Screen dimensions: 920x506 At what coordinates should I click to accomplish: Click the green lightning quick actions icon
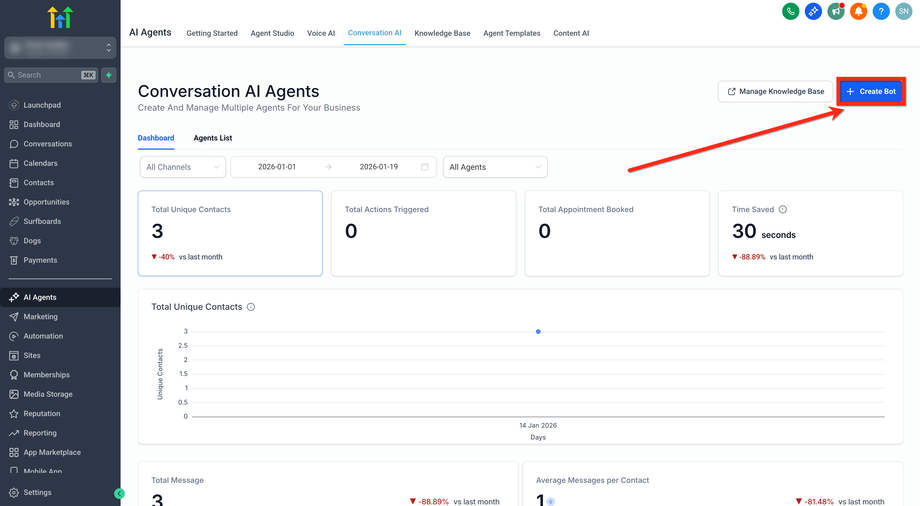(x=109, y=75)
